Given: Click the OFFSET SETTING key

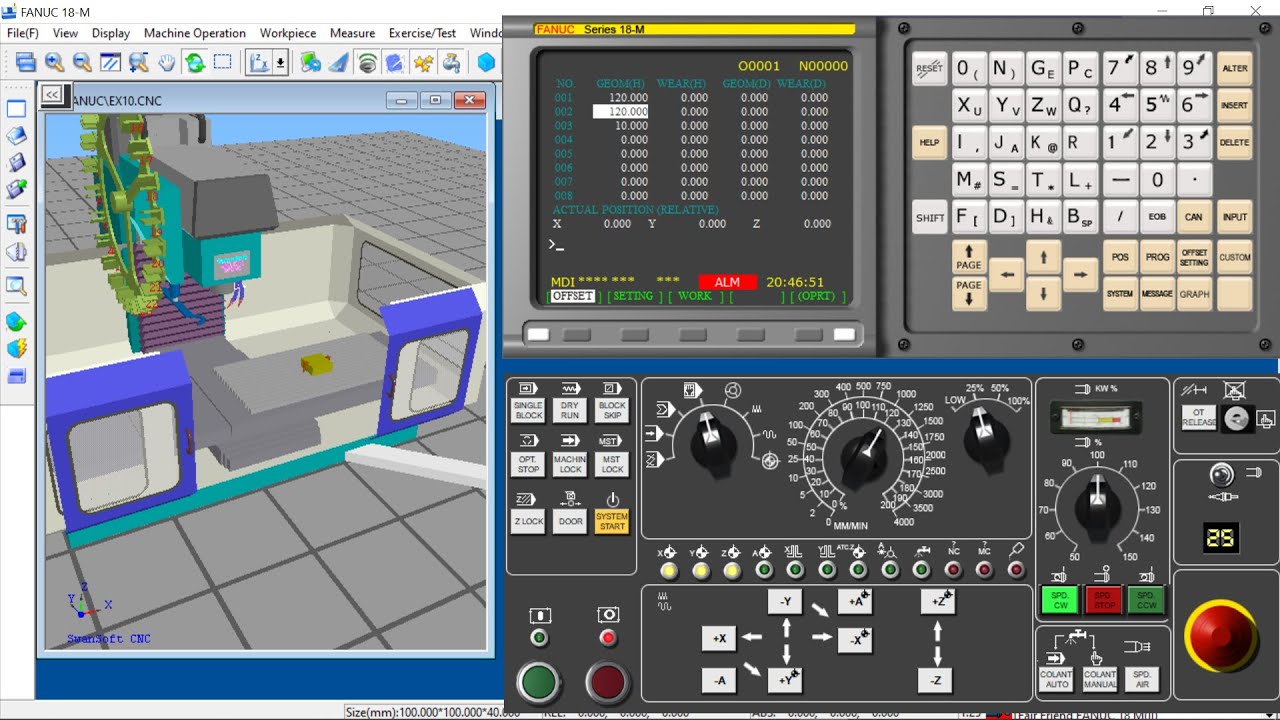Looking at the screenshot, I should 1195,257.
